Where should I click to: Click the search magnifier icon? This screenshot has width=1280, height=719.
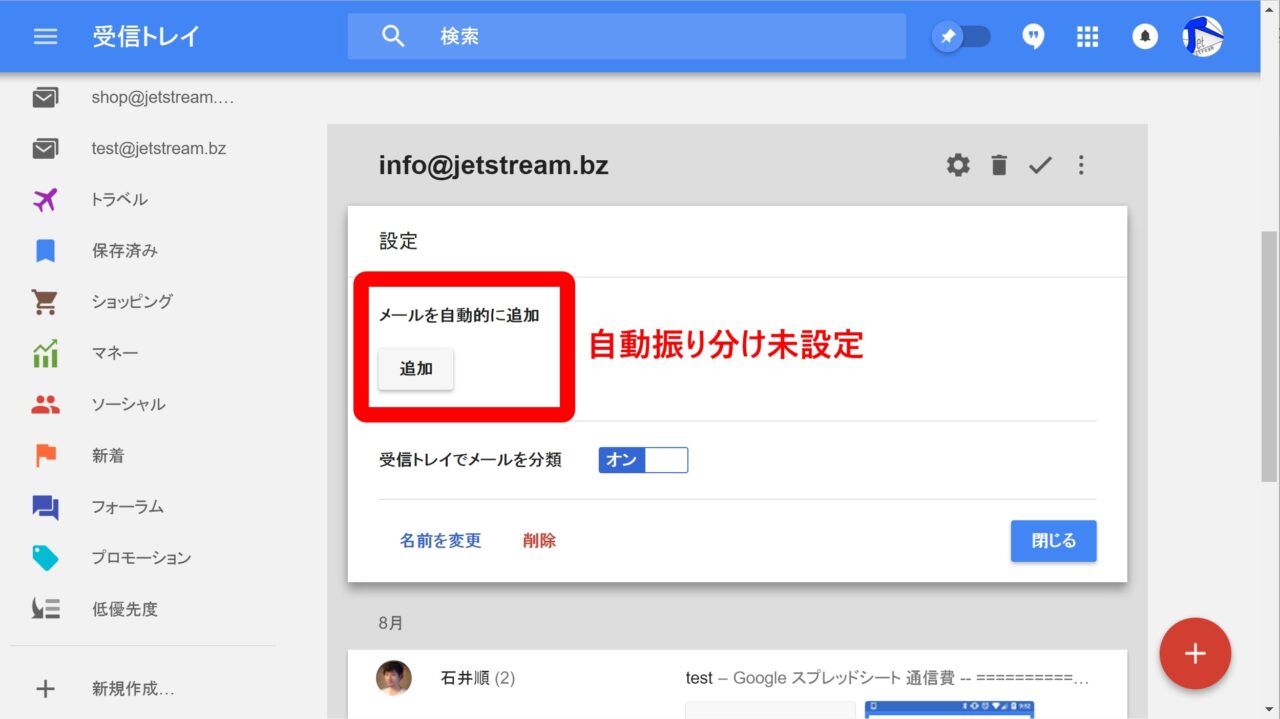(x=393, y=37)
